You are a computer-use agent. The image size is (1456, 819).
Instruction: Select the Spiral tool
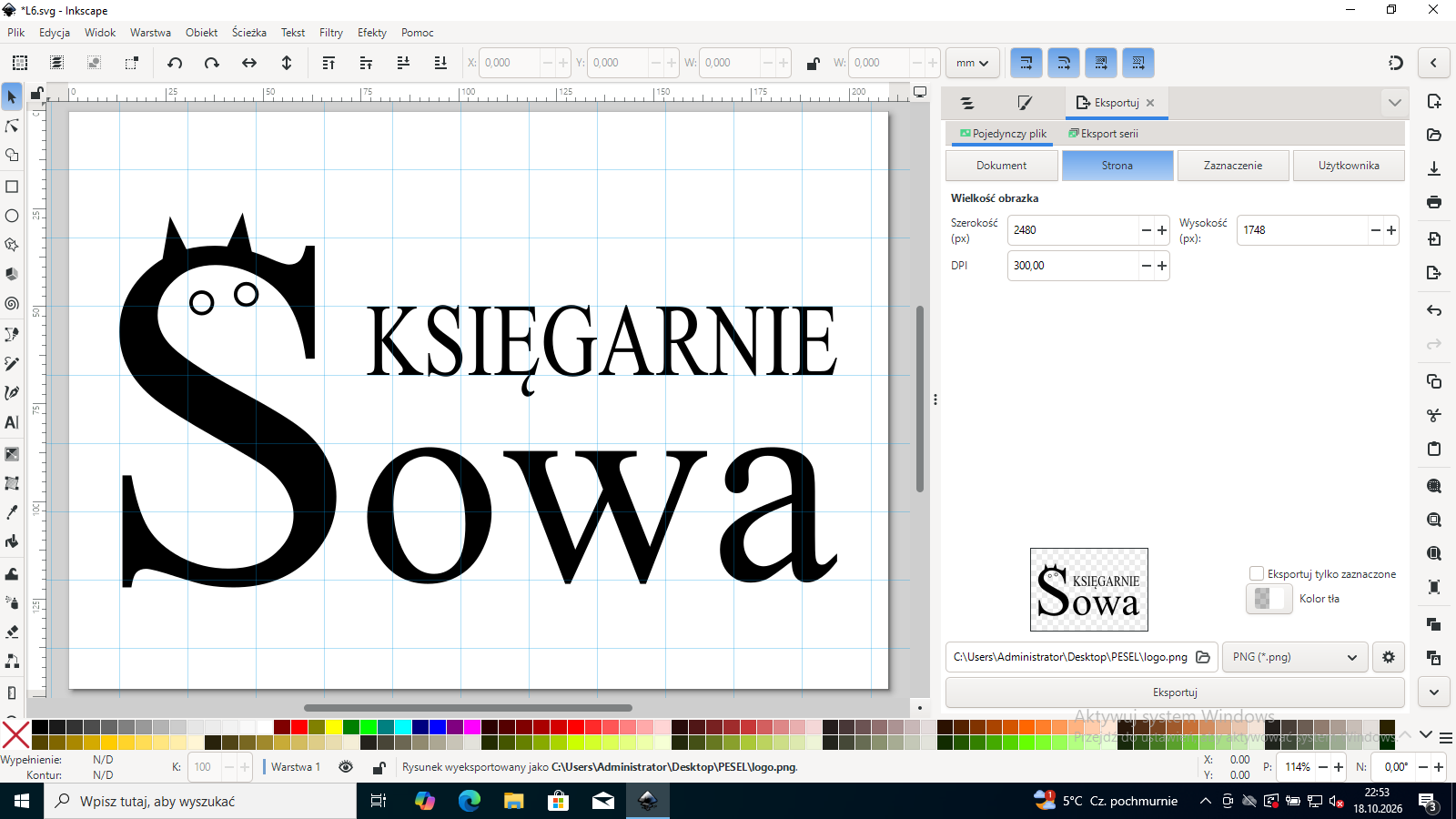[12, 304]
